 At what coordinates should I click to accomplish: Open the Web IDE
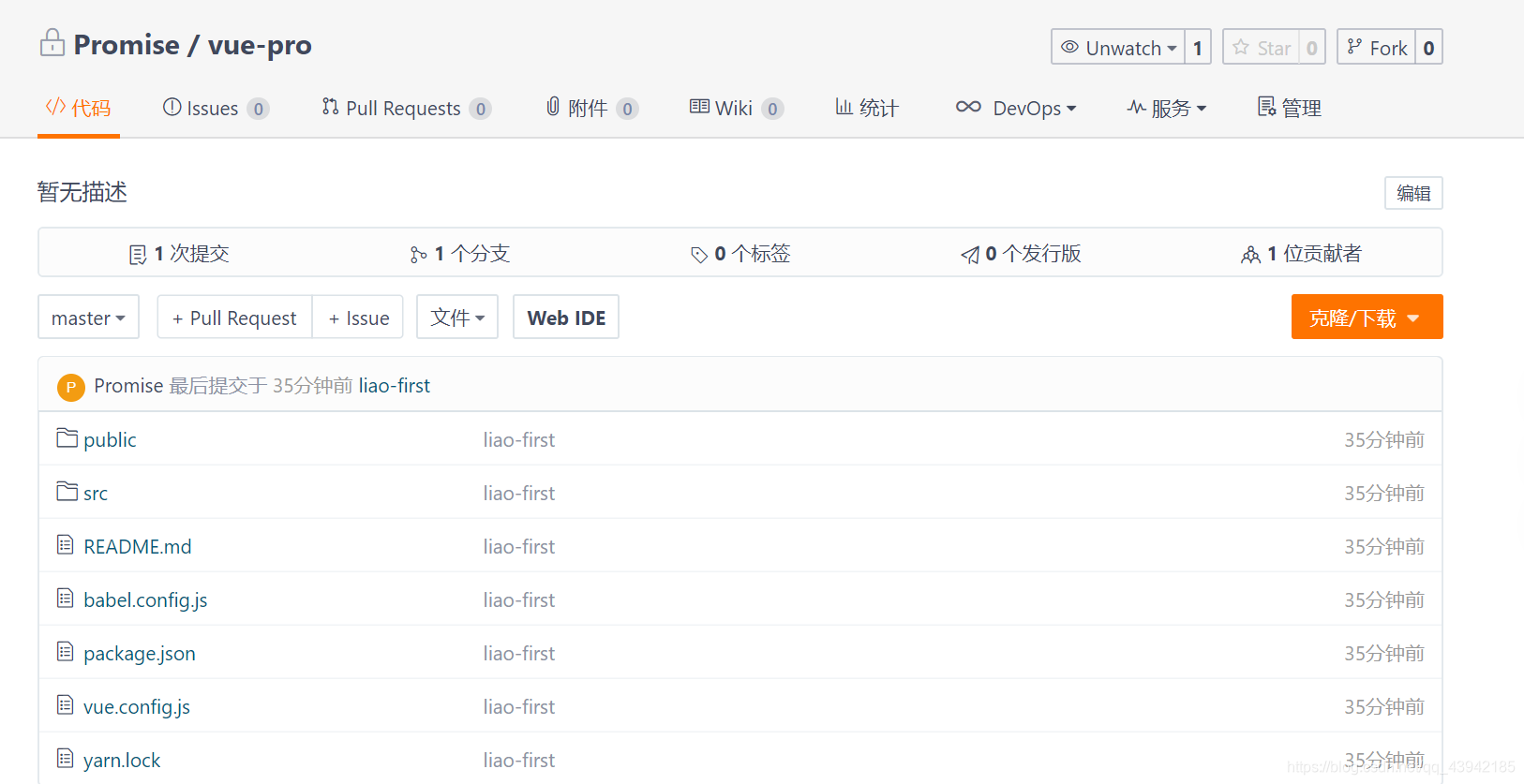(566, 318)
